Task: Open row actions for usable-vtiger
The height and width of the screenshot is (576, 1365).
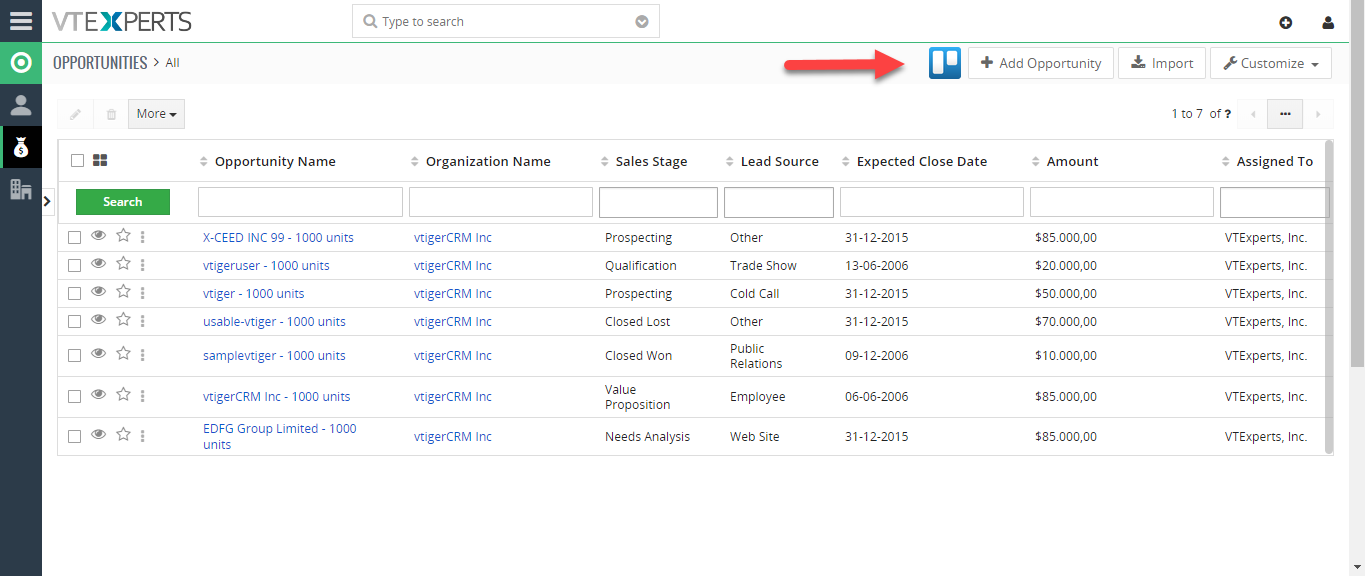Action: pos(143,321)
